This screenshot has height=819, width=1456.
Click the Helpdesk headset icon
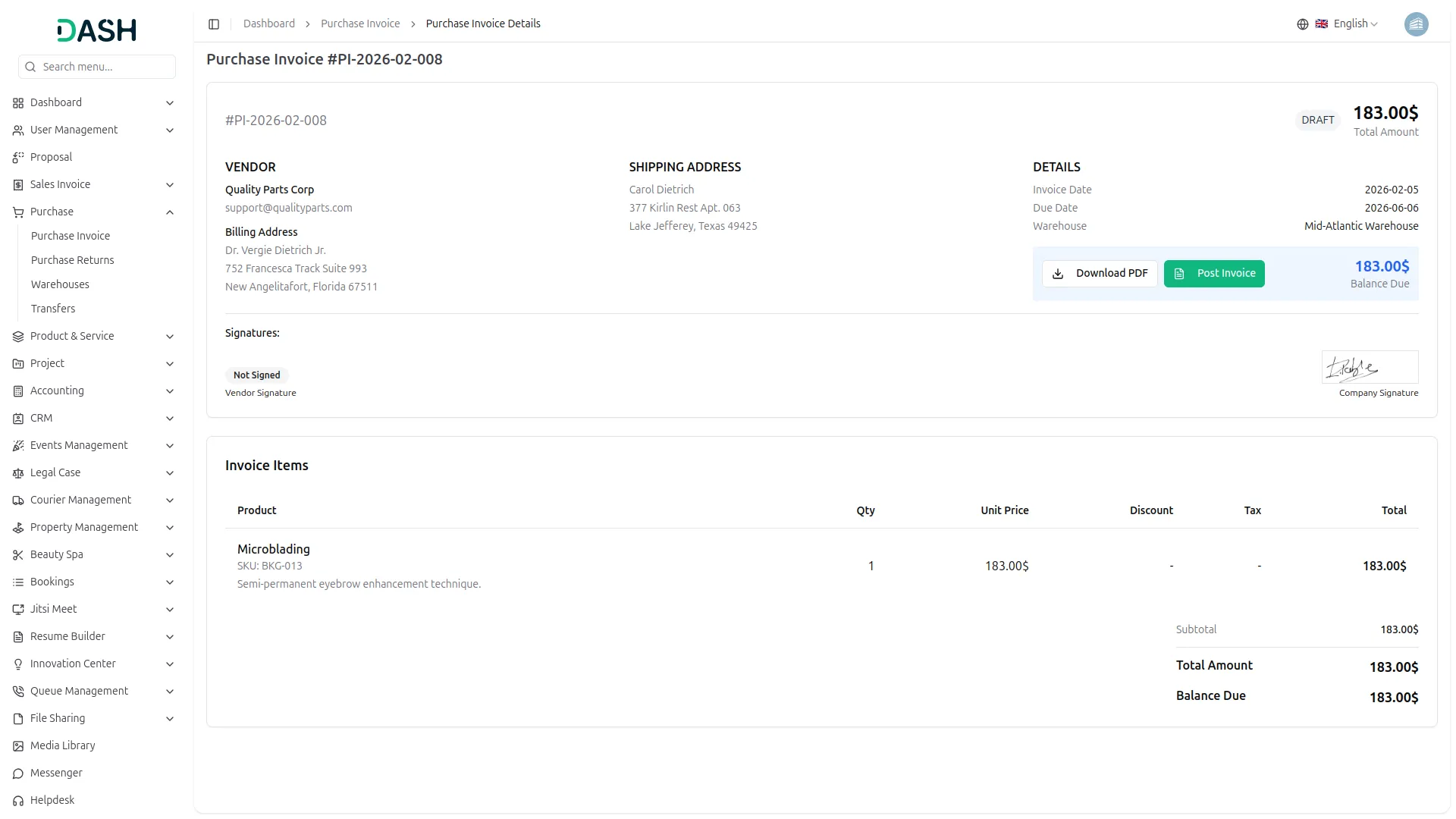point(18,801)
